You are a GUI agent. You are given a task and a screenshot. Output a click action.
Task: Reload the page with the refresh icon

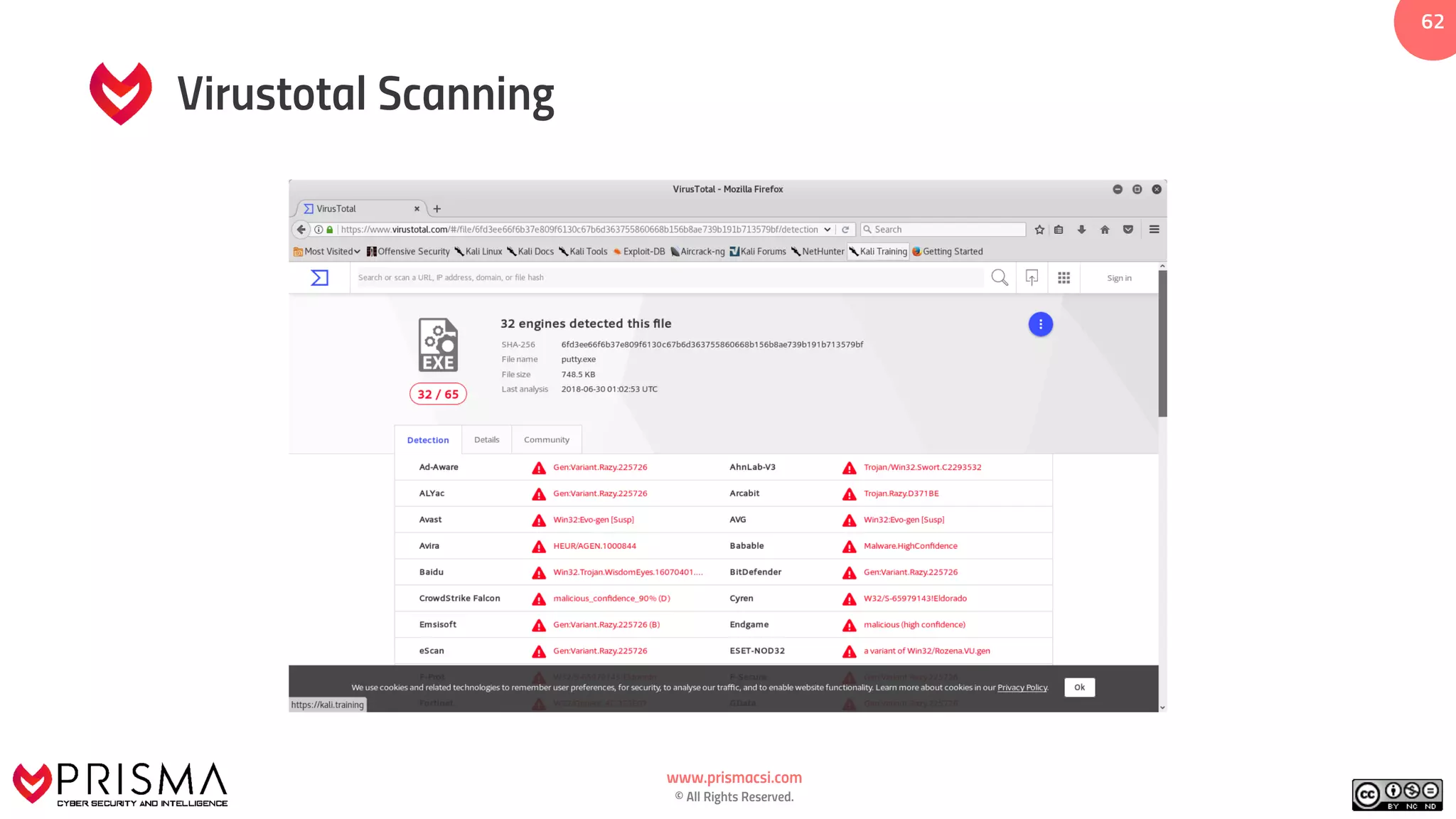click(x=845, y=230)
